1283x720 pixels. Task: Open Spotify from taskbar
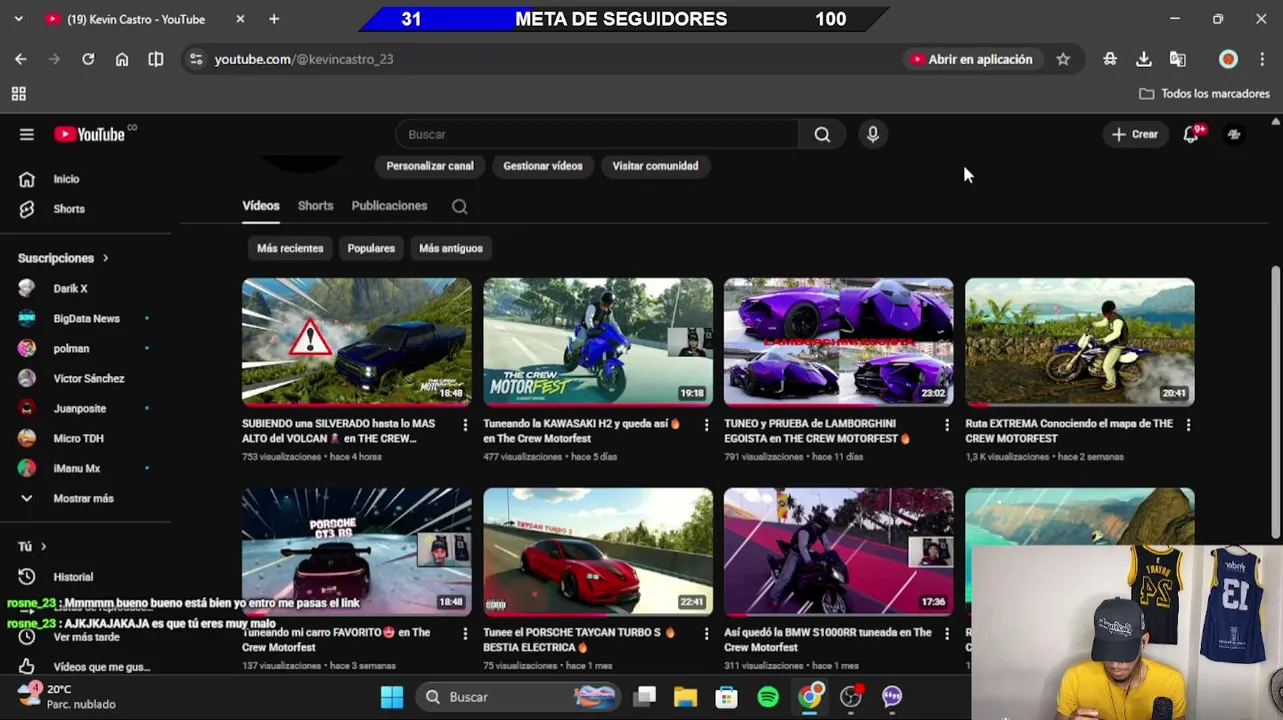point(768,696)
